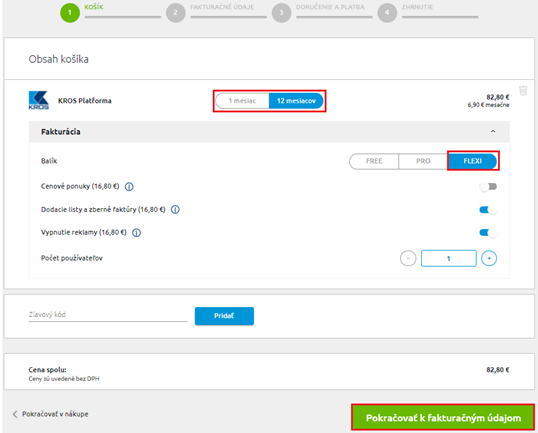Select the 1 mesiac billing period
This screenshot has width=538, height=433.
(x=242, y=101)
